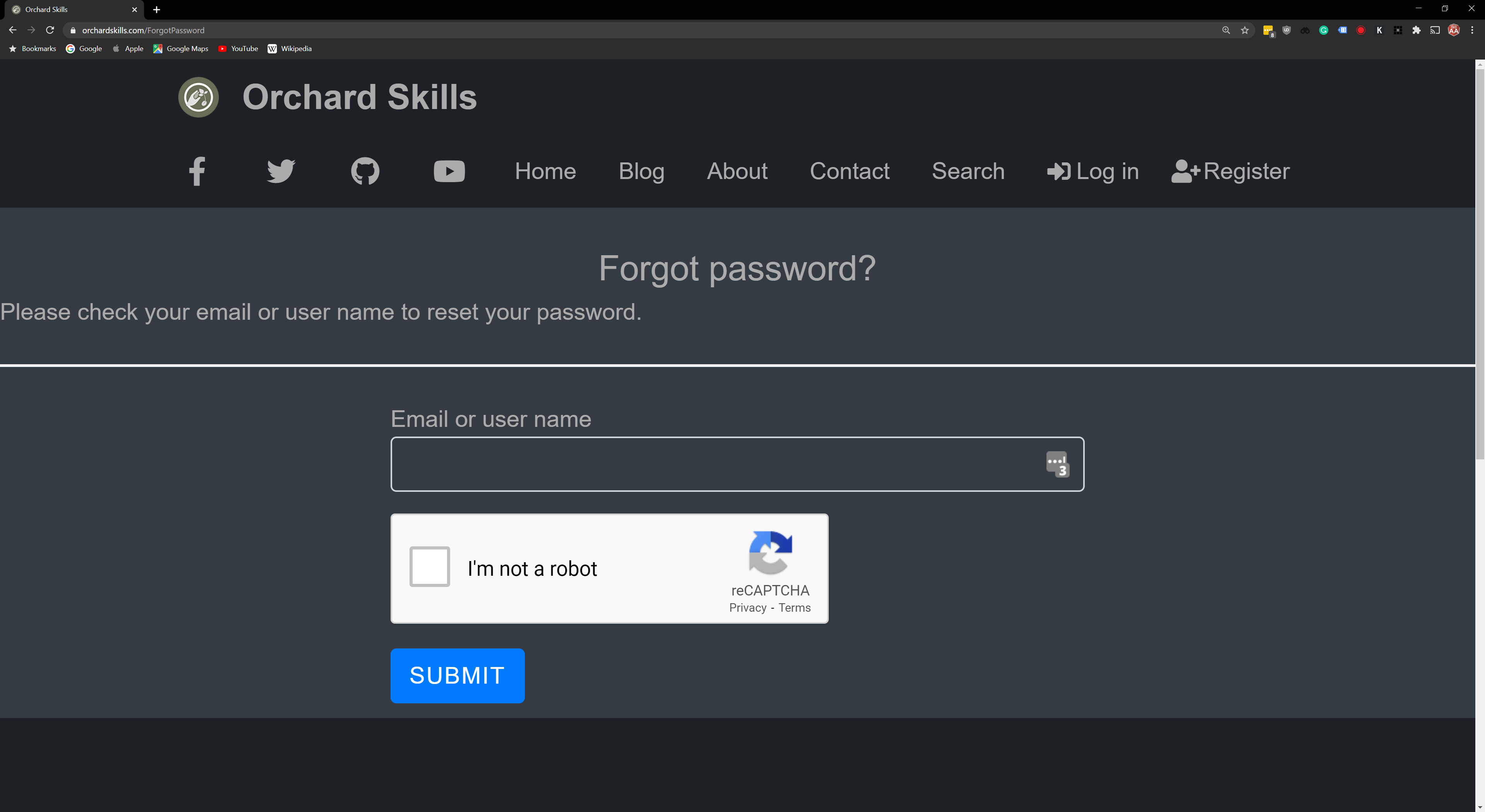Reload the page with the refresh icon
Viewport: 1485px width, 812px height.
point(50,30)
